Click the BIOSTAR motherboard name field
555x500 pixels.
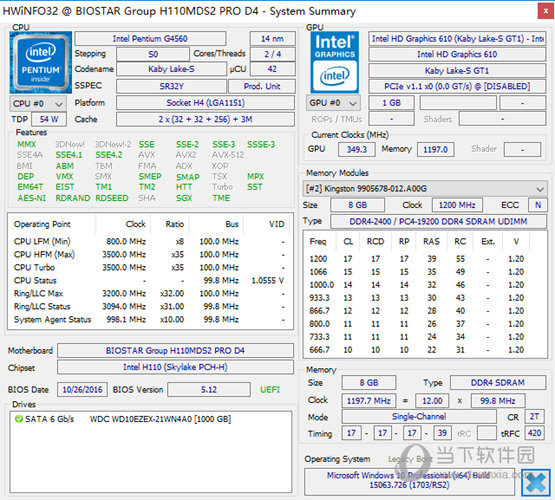tap(175, 351)
